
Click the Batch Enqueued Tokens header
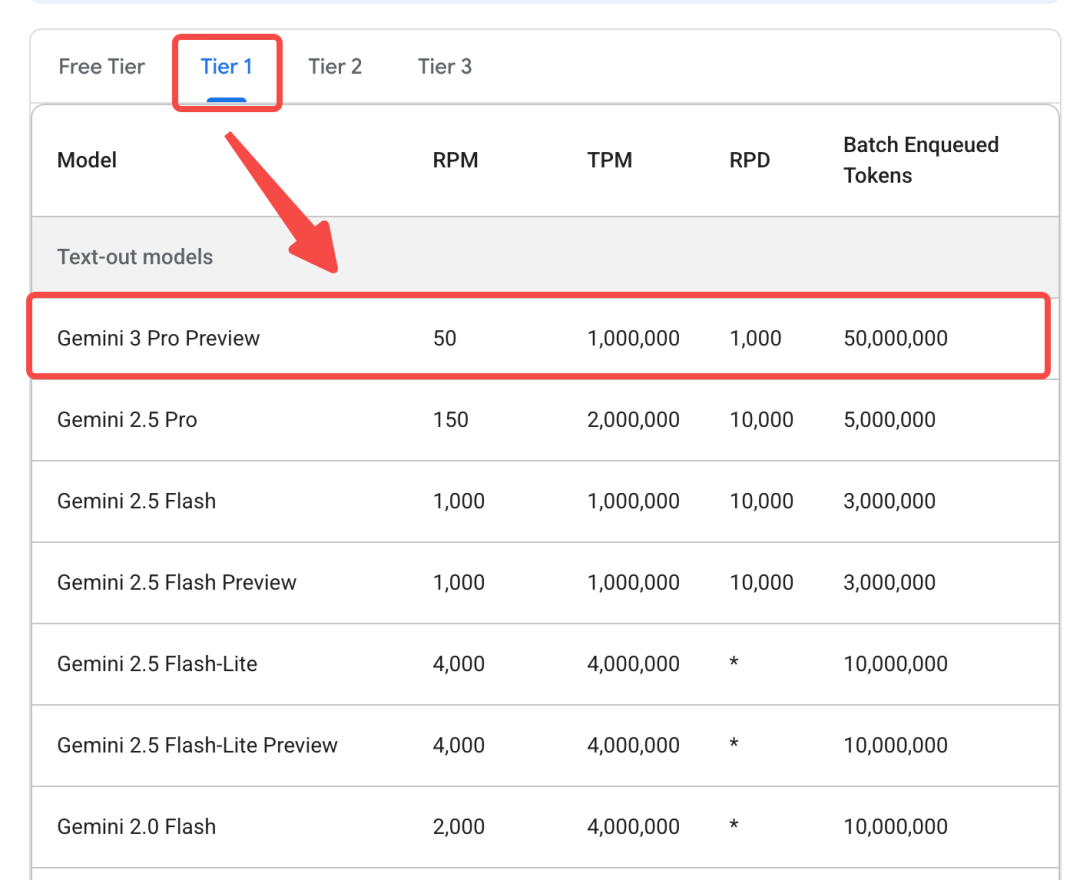pyautogui.click(x=920, y=160)
